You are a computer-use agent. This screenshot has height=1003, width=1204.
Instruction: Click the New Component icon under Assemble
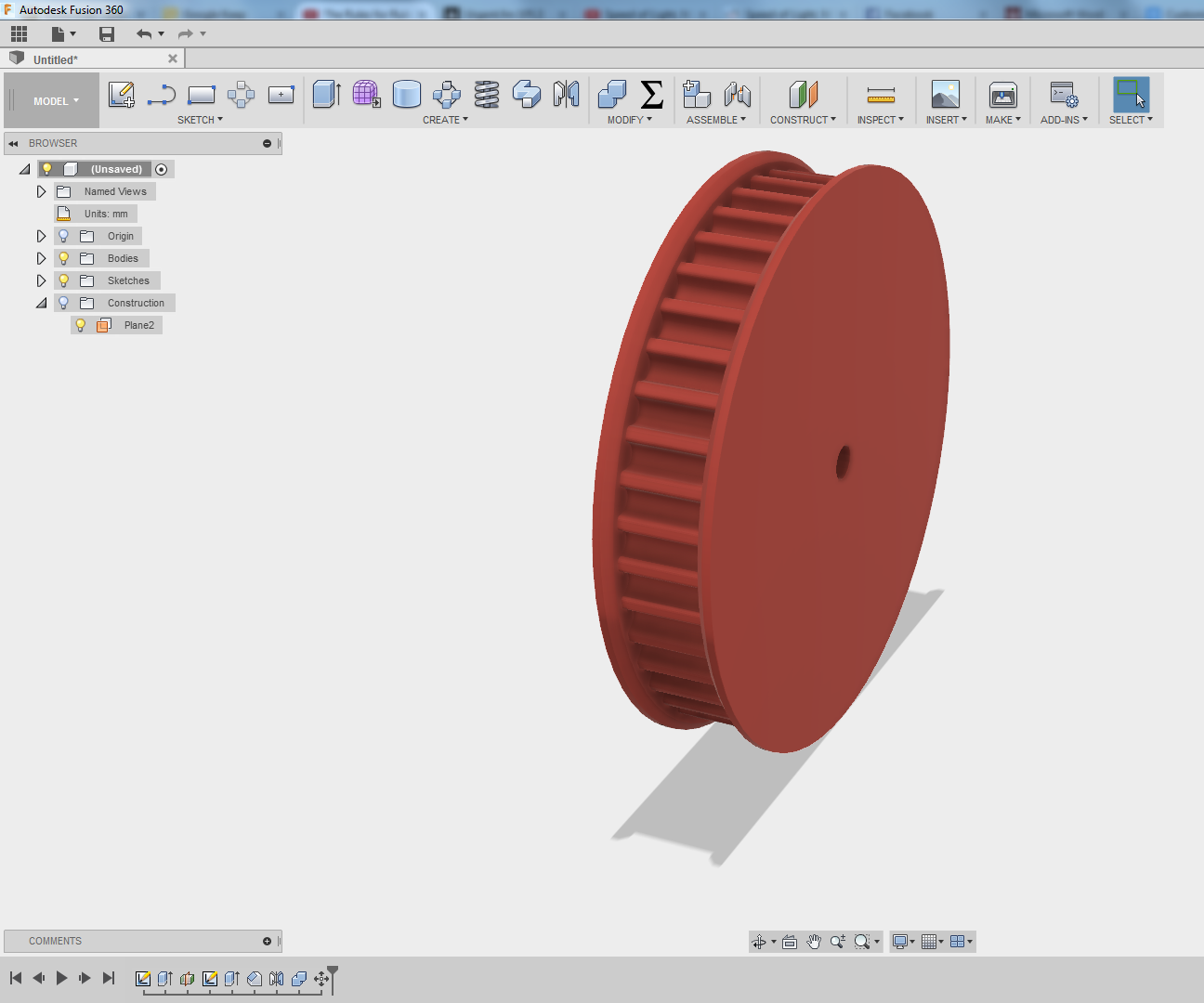click(x=697, y=95)
